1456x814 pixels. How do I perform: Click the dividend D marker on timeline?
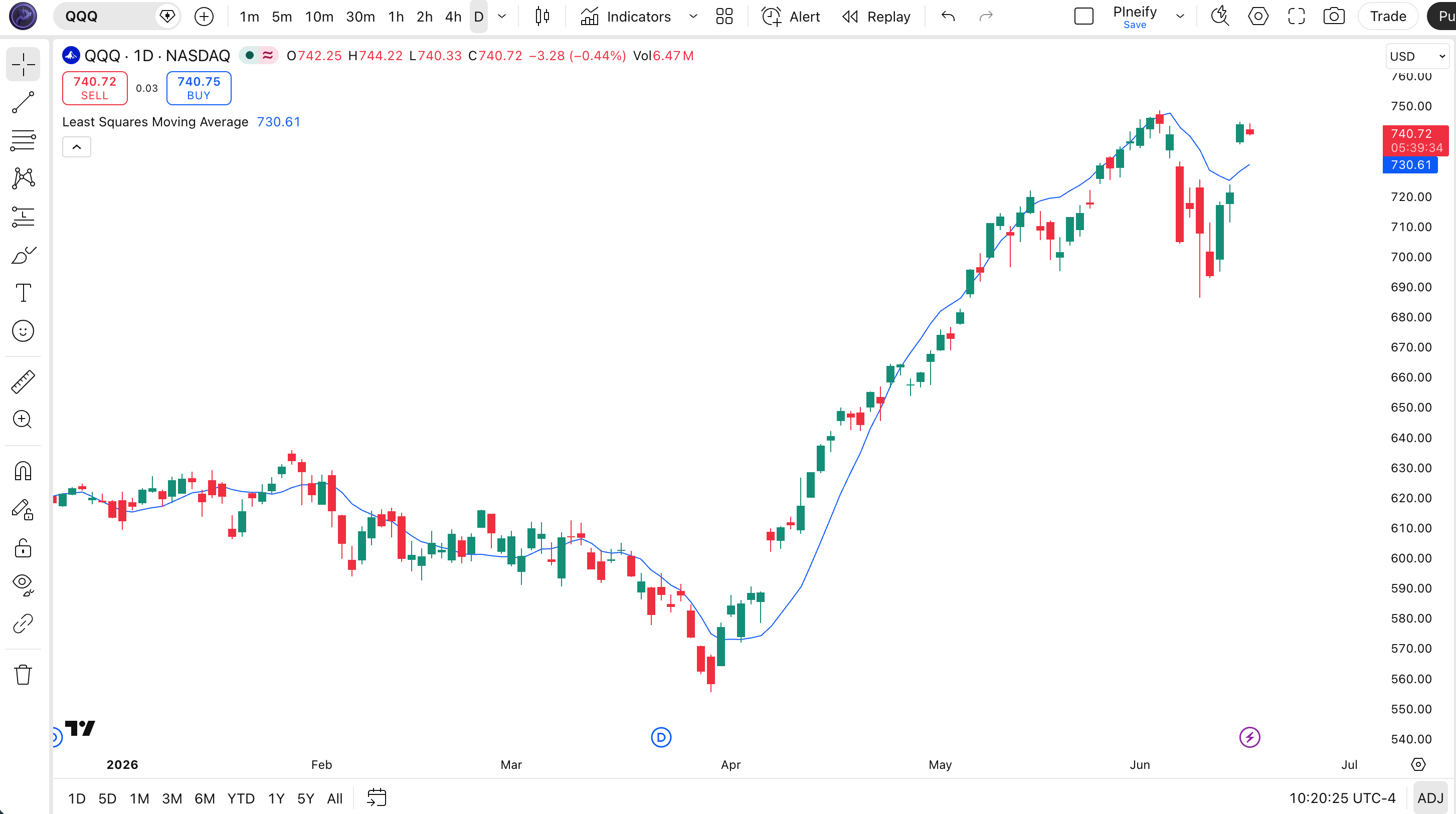661,737
